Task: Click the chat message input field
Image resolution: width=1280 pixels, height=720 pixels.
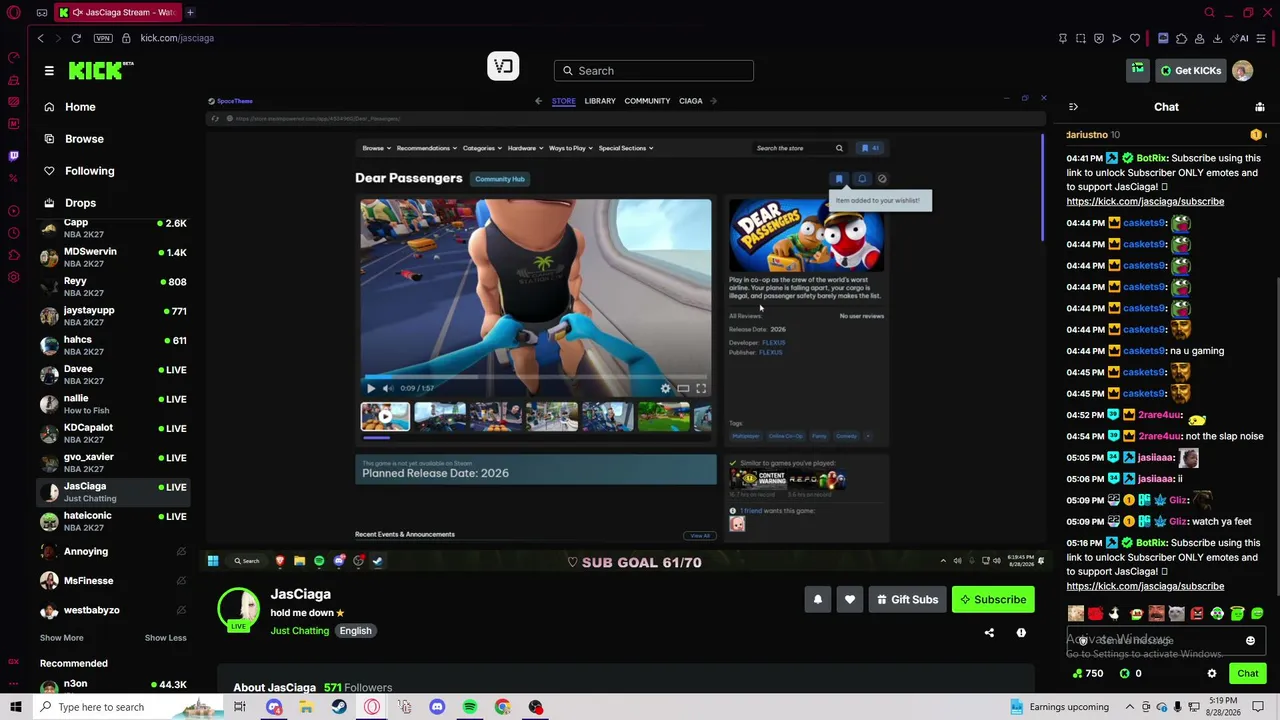Action: pos(1166,641)
